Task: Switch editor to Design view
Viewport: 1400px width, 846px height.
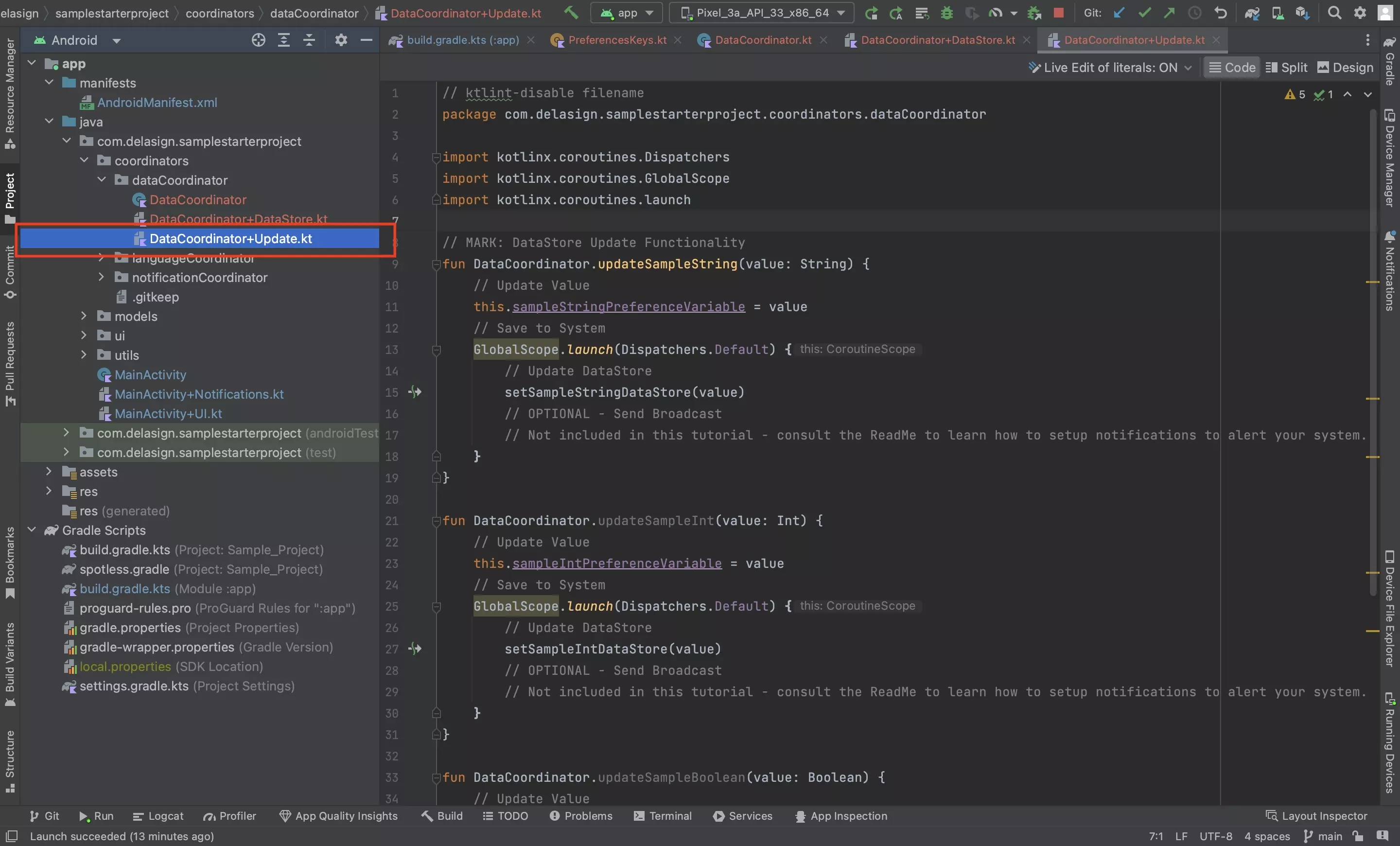Action: (x=1345, y=68)
